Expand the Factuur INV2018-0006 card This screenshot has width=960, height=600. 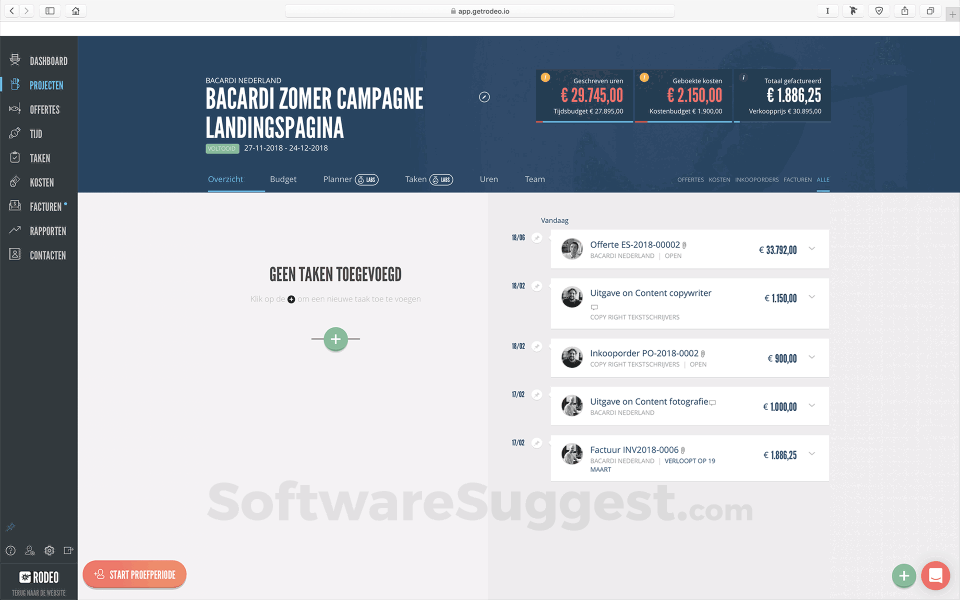click(x=812, y=454)
